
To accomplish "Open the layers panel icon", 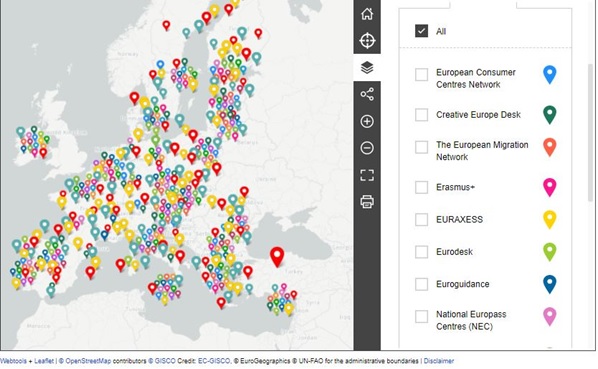I will click(x=367, y=67).
